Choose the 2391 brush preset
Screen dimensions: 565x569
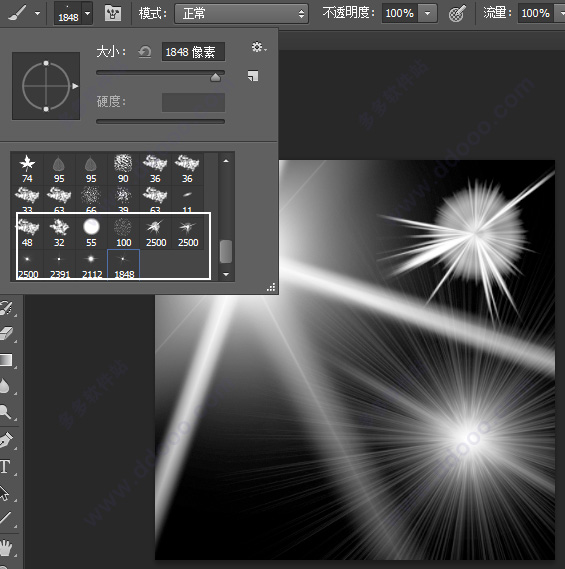60,265
